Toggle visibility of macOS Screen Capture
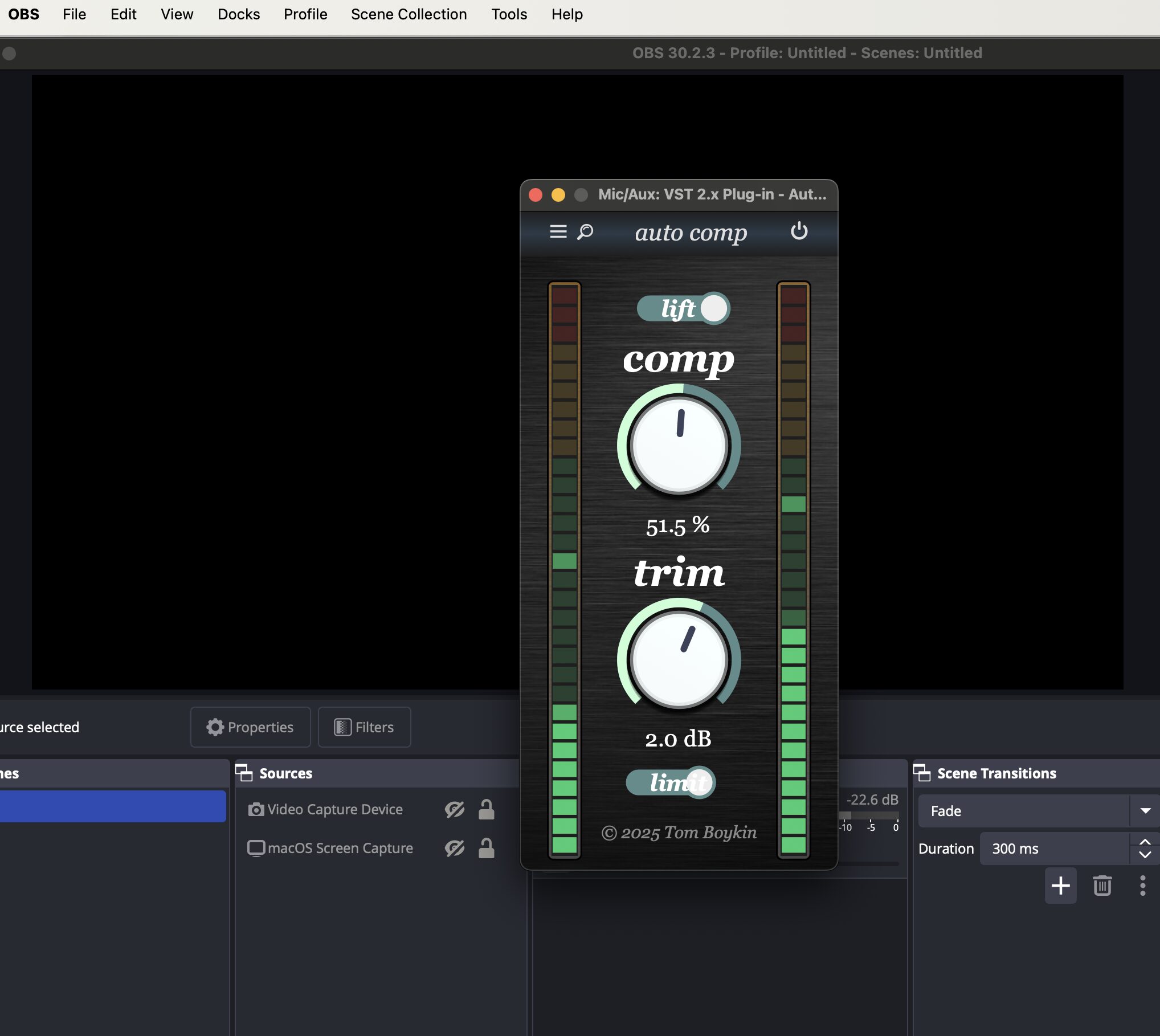This screenshot has height=1036, width=1160. pyautogui.click(x=454, y=848)
